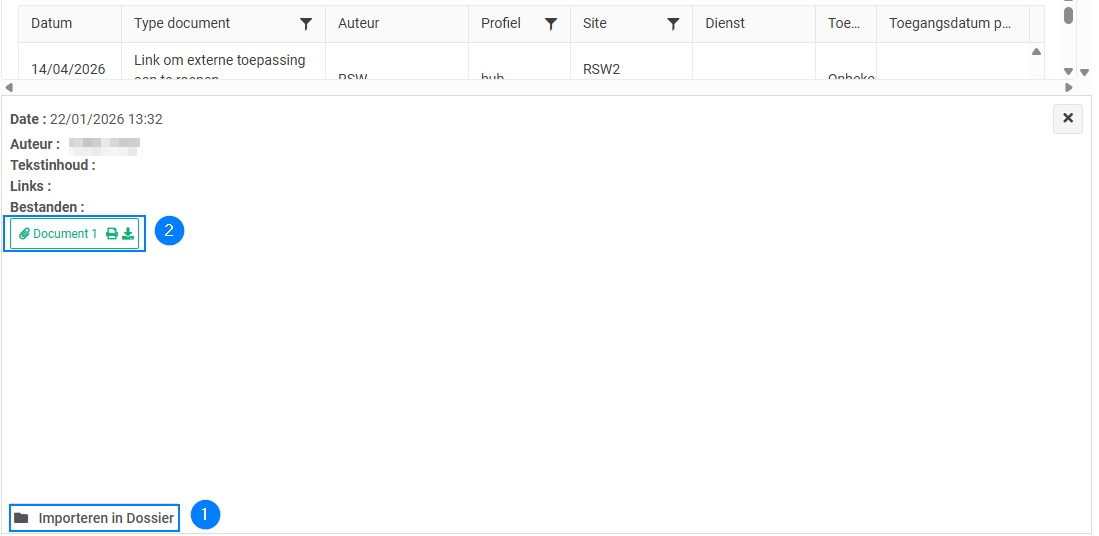Image resolution: width=1099 pixels, height=536 pixels.
Task: Open the Profiel column filter
Action: (x=551, y=24)
